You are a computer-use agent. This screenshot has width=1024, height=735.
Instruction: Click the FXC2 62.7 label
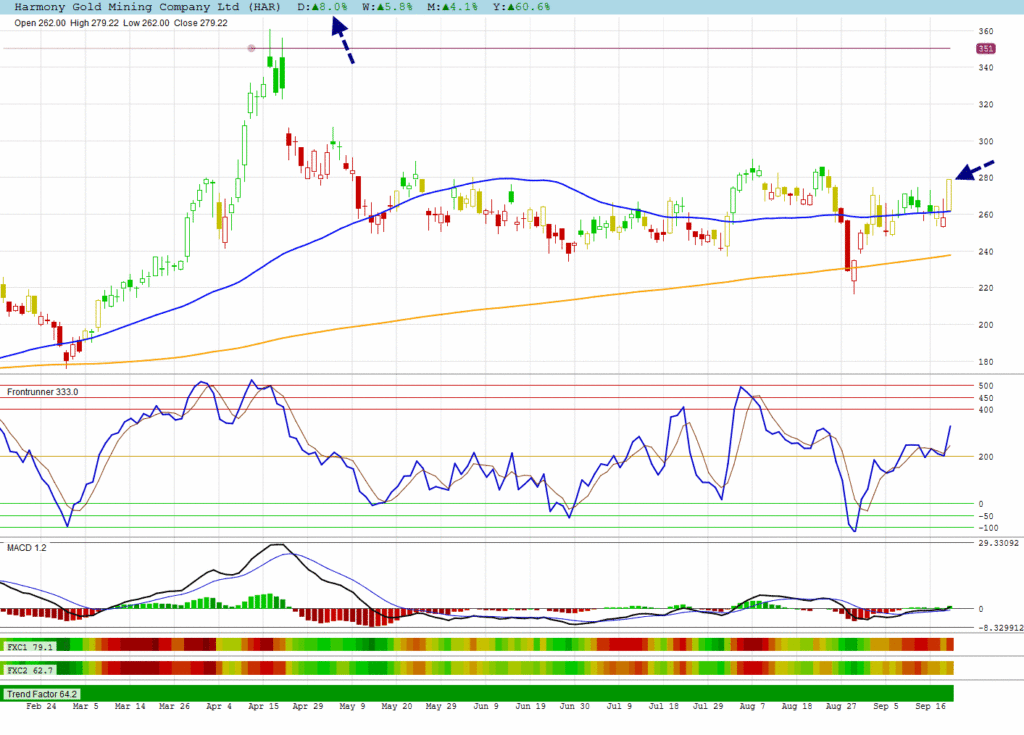pos(28,668)
